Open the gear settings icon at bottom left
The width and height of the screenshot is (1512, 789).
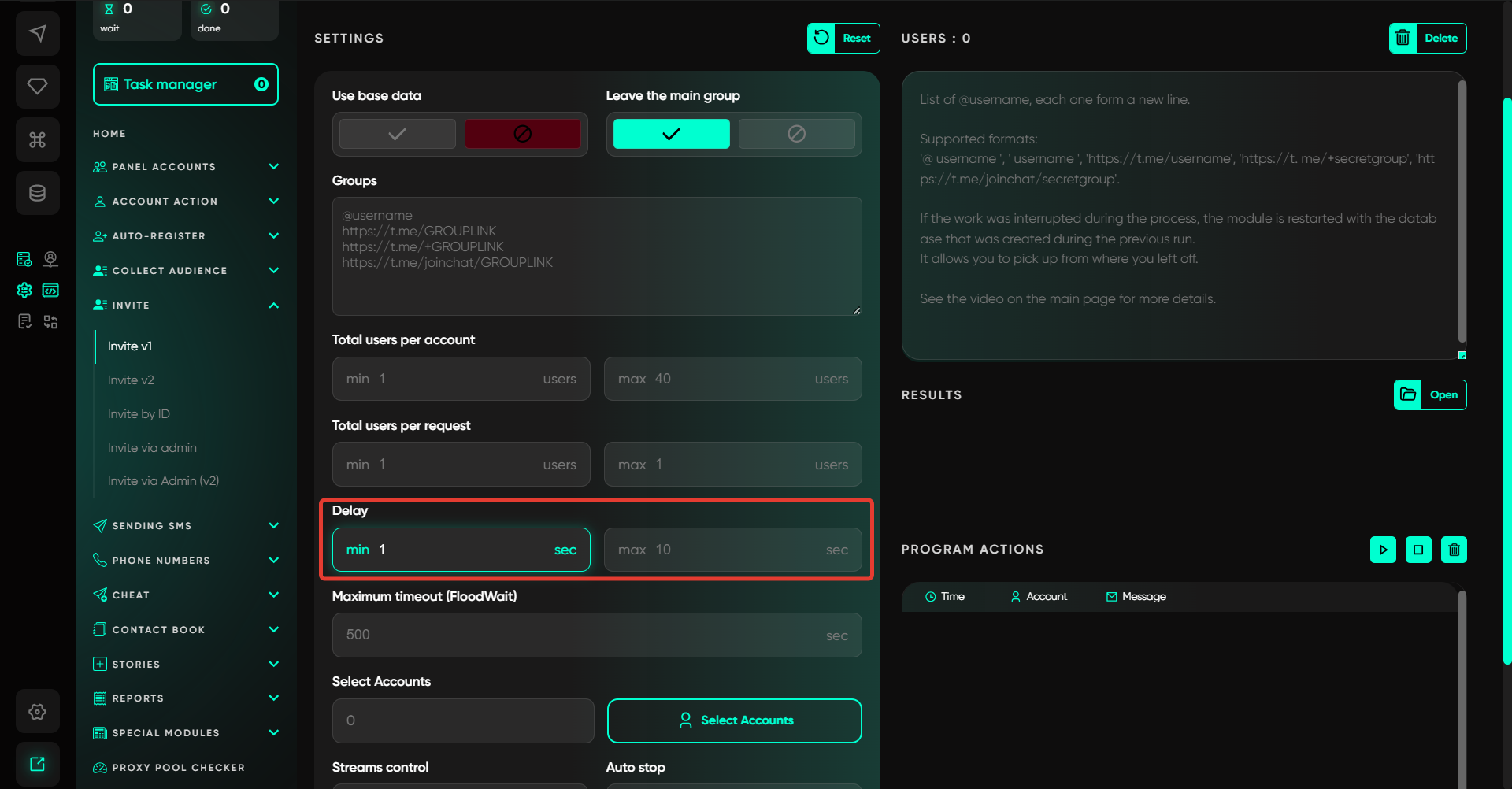point(37,712)
